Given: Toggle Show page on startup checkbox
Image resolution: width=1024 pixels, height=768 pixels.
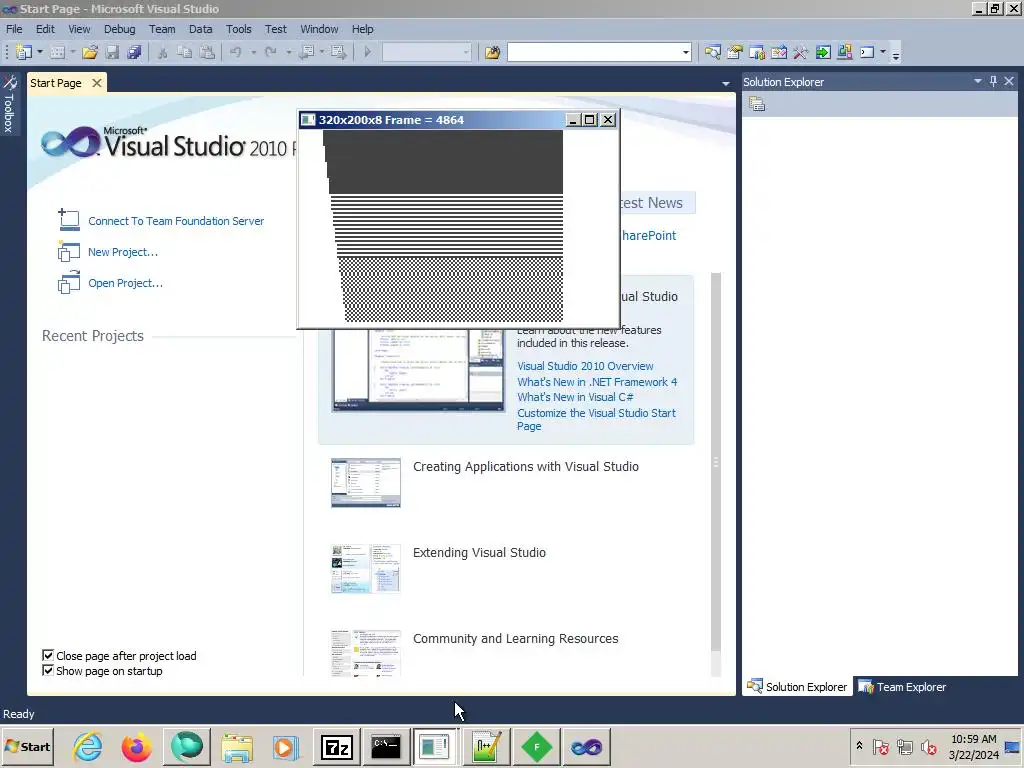Looking at the screenshot, I should (48, 670).
